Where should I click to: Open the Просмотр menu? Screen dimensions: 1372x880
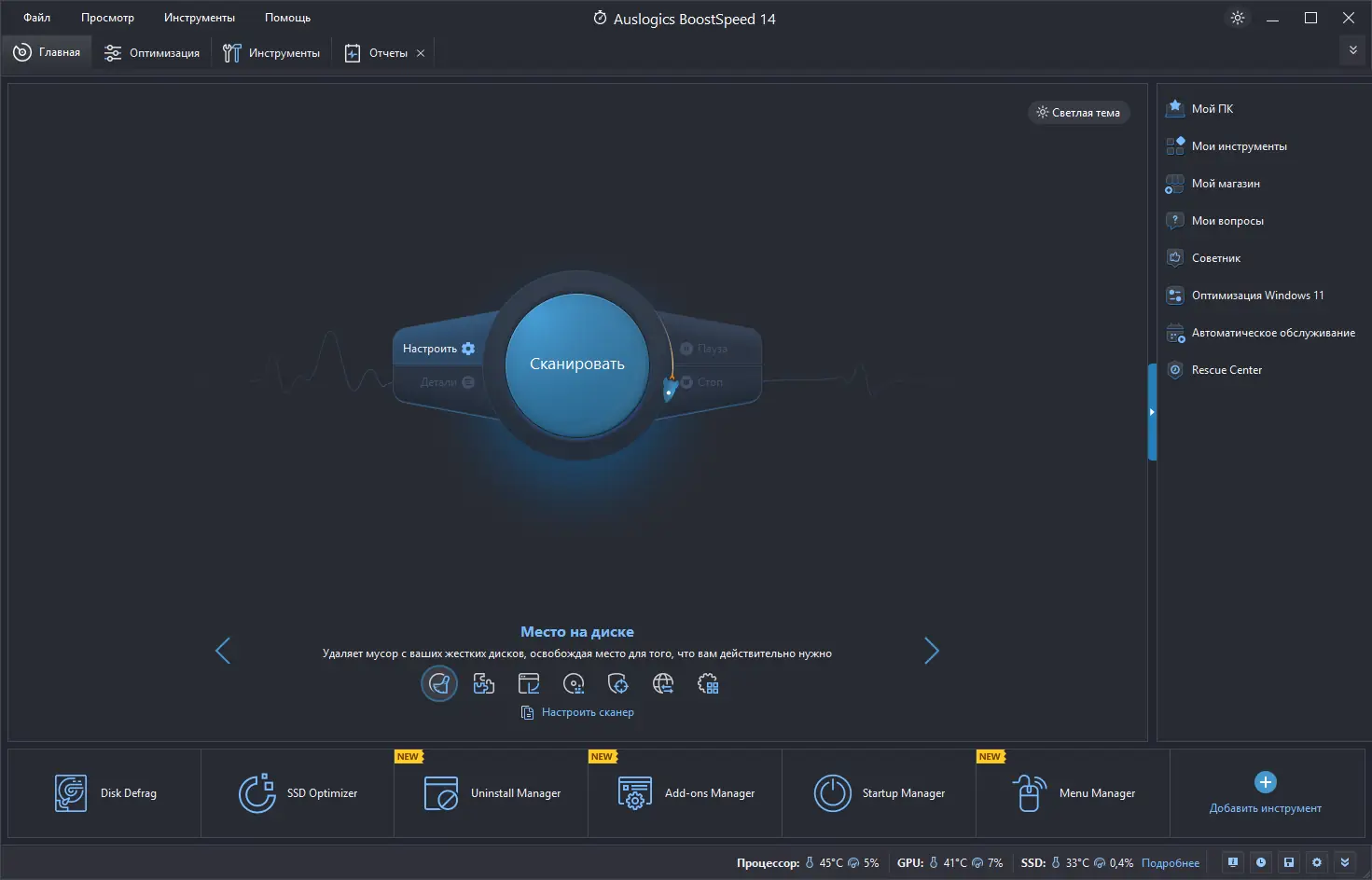point(107,18)
